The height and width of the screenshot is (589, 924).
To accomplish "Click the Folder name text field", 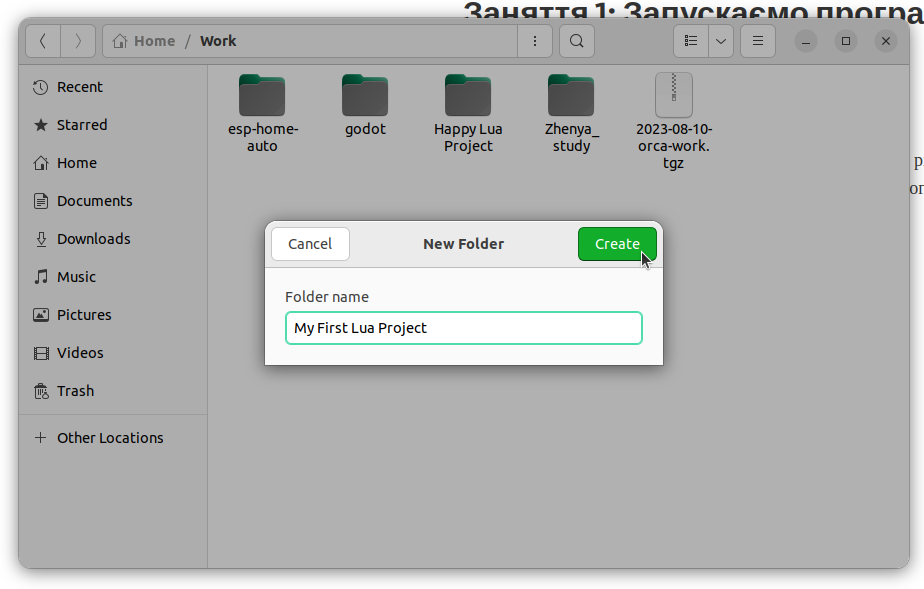I will pyautogui.click(x=463, y=328).
